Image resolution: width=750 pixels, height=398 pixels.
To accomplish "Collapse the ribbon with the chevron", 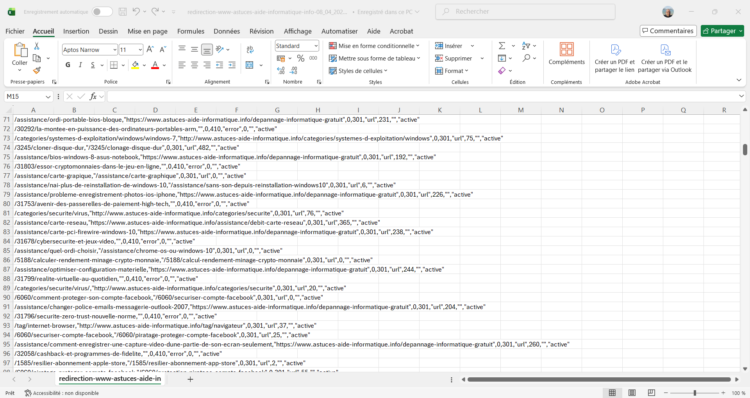I will [x=739, y=80].
